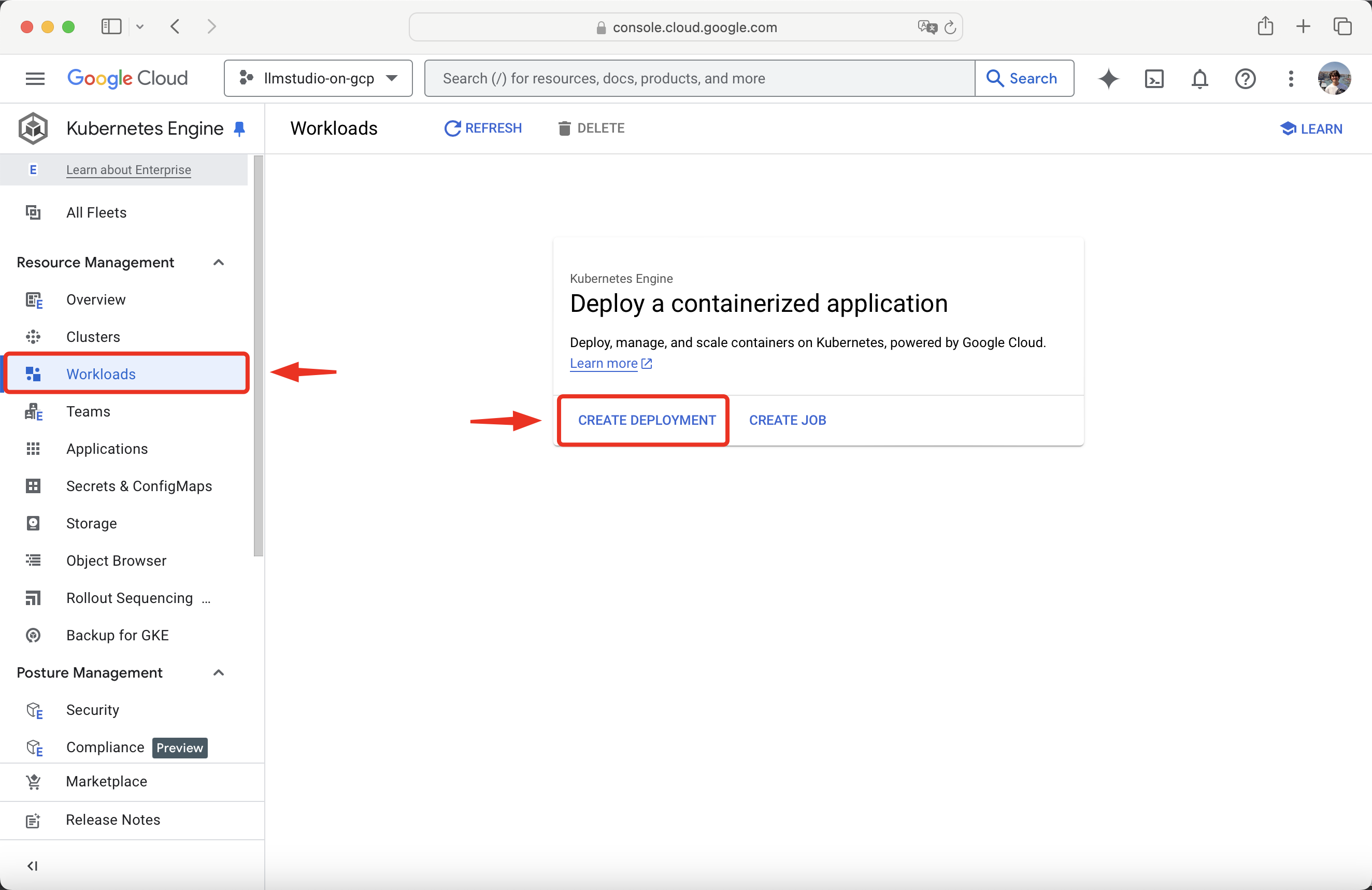This screenshot has height=890, width=1372.
Task: Click the Gemini sparkle icon
Action: 1108,78
